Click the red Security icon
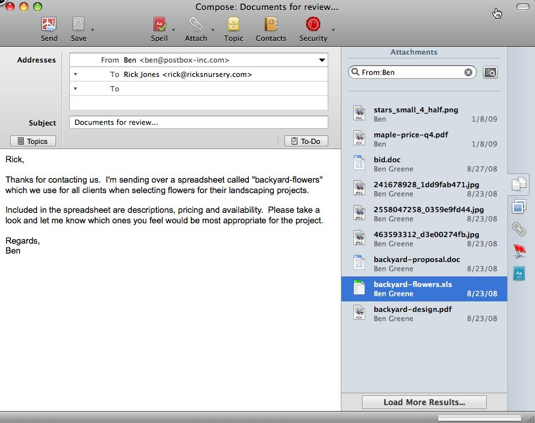 (313, 25)
